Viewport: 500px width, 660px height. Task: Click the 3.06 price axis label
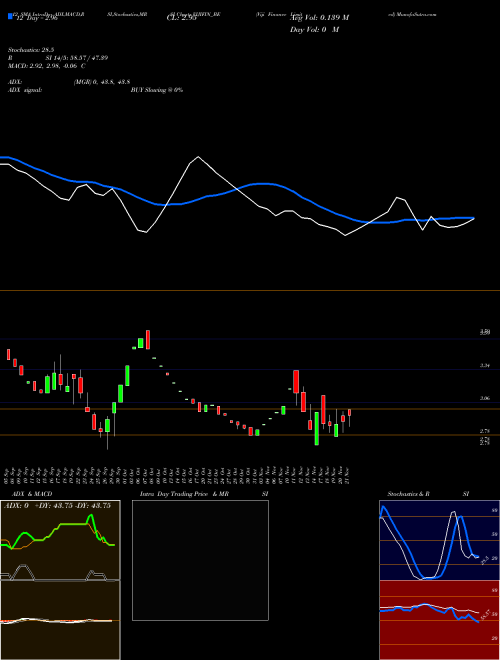point(485,398)
